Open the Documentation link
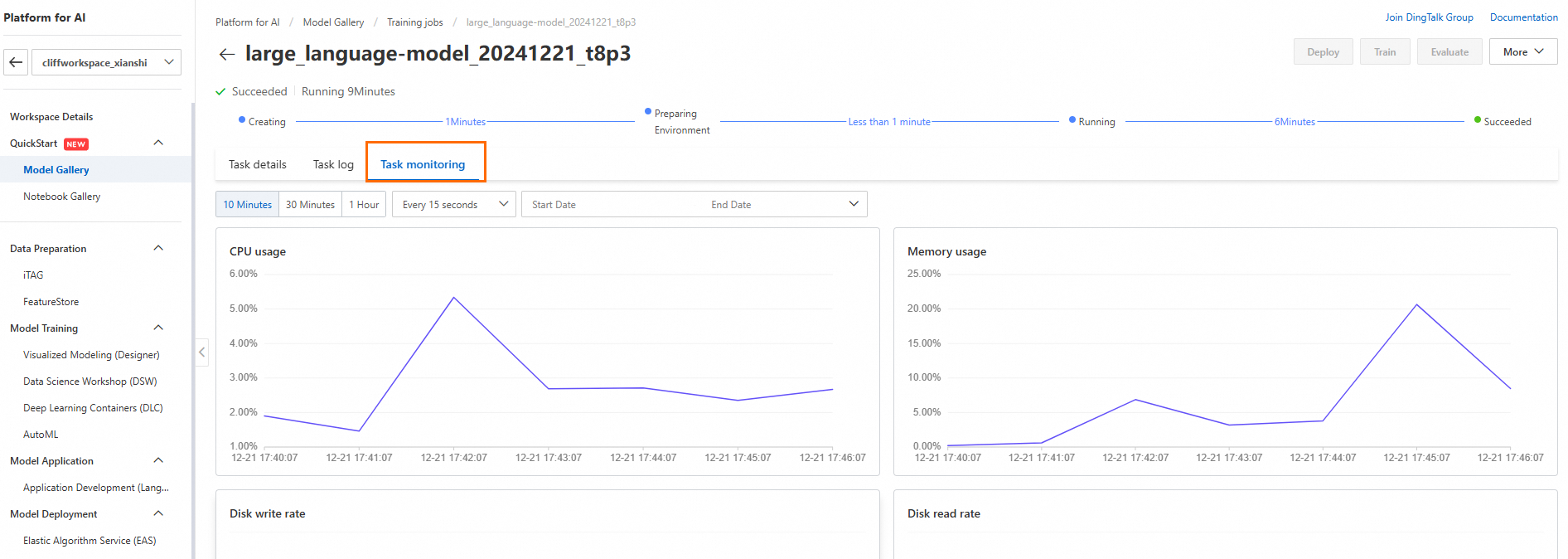1568x559 pixels. (x=1524, y=17)
